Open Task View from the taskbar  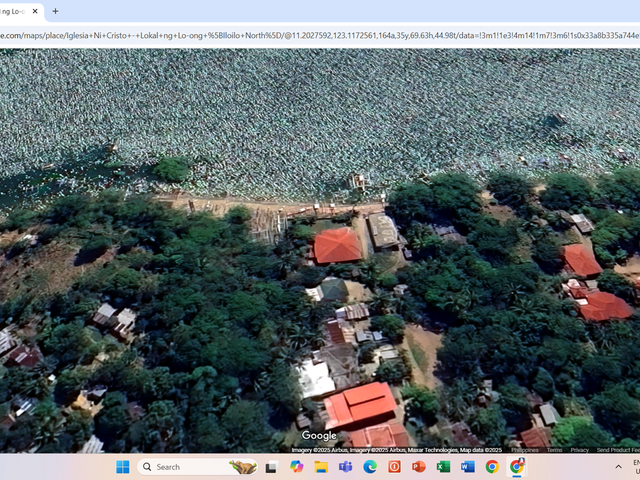pos(272,467)
